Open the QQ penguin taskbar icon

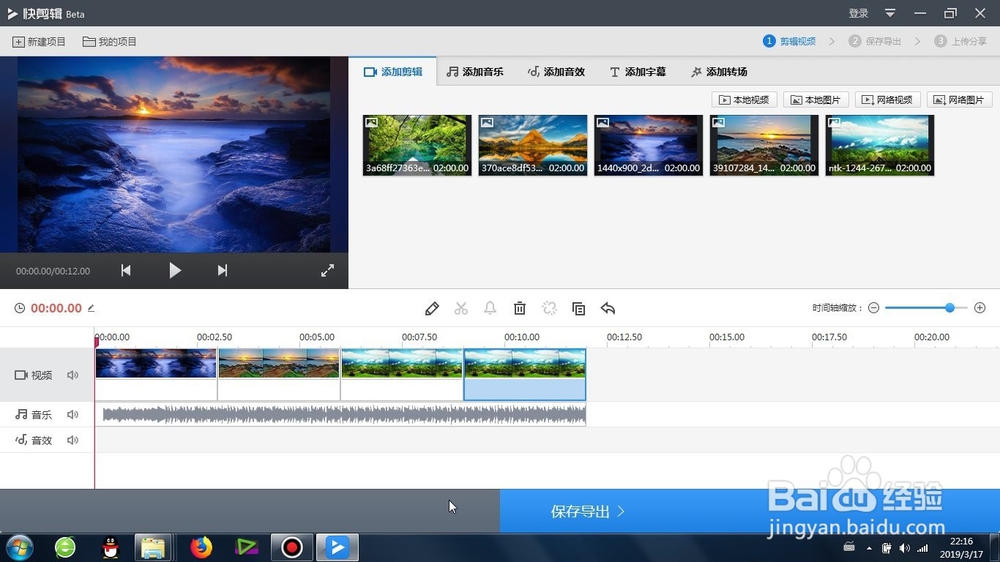(x=110, y=547)
